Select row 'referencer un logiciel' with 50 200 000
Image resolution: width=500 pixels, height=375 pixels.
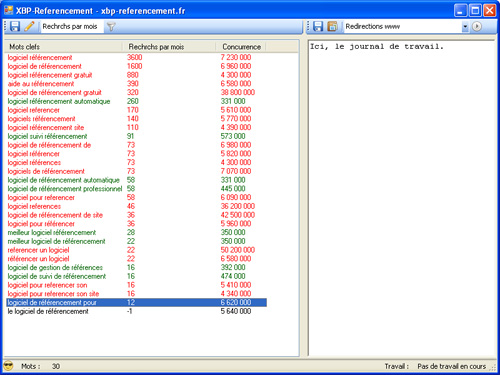136,250
